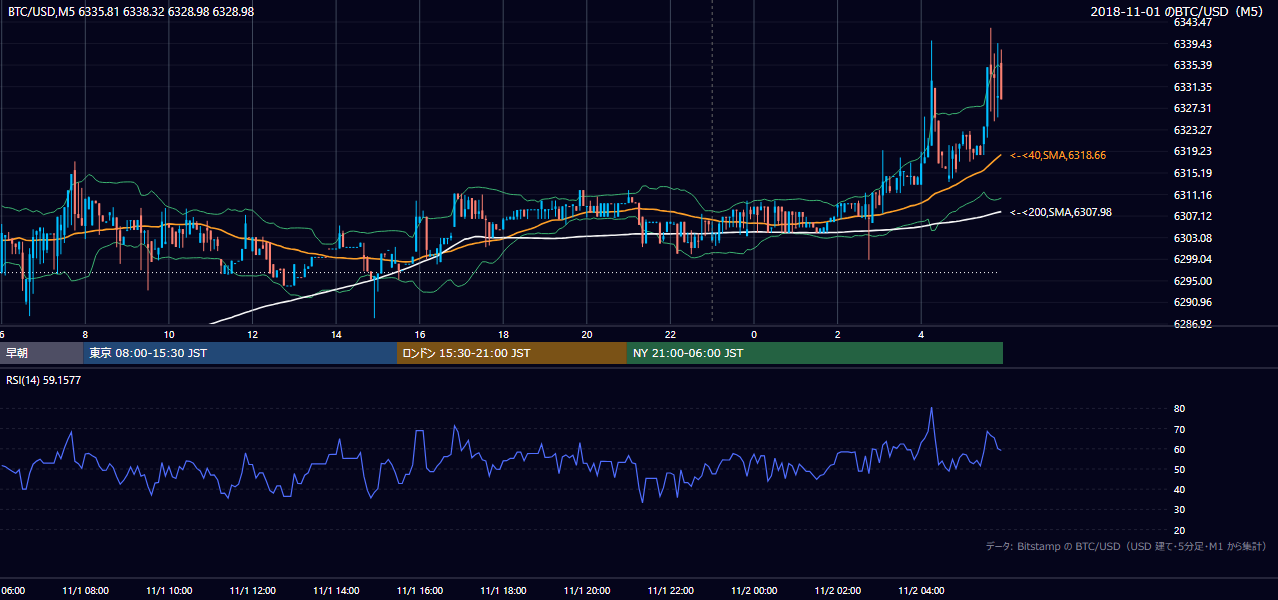
Task: Click the single-digit hour label 0 under price chart
Action: click(754, 334)
